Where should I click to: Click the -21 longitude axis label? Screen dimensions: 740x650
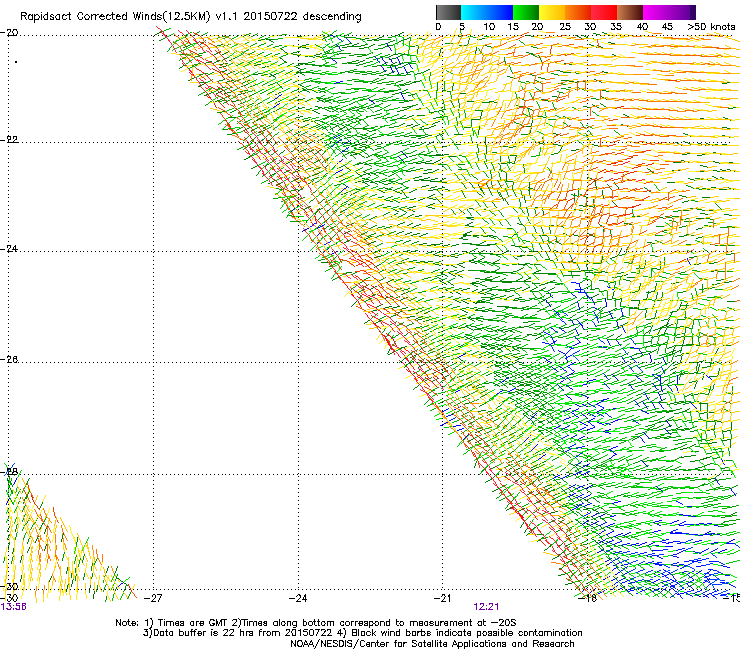tap(442, 598)
